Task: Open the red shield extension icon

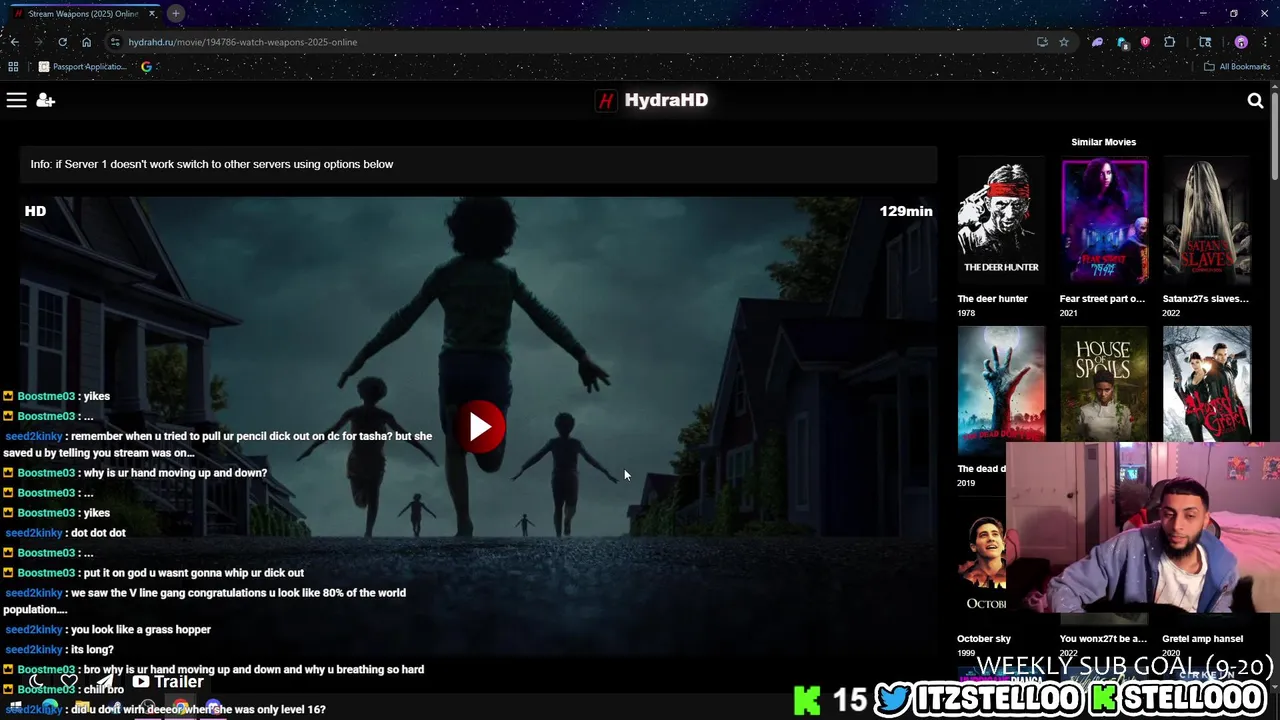Action: (1145, 42)
